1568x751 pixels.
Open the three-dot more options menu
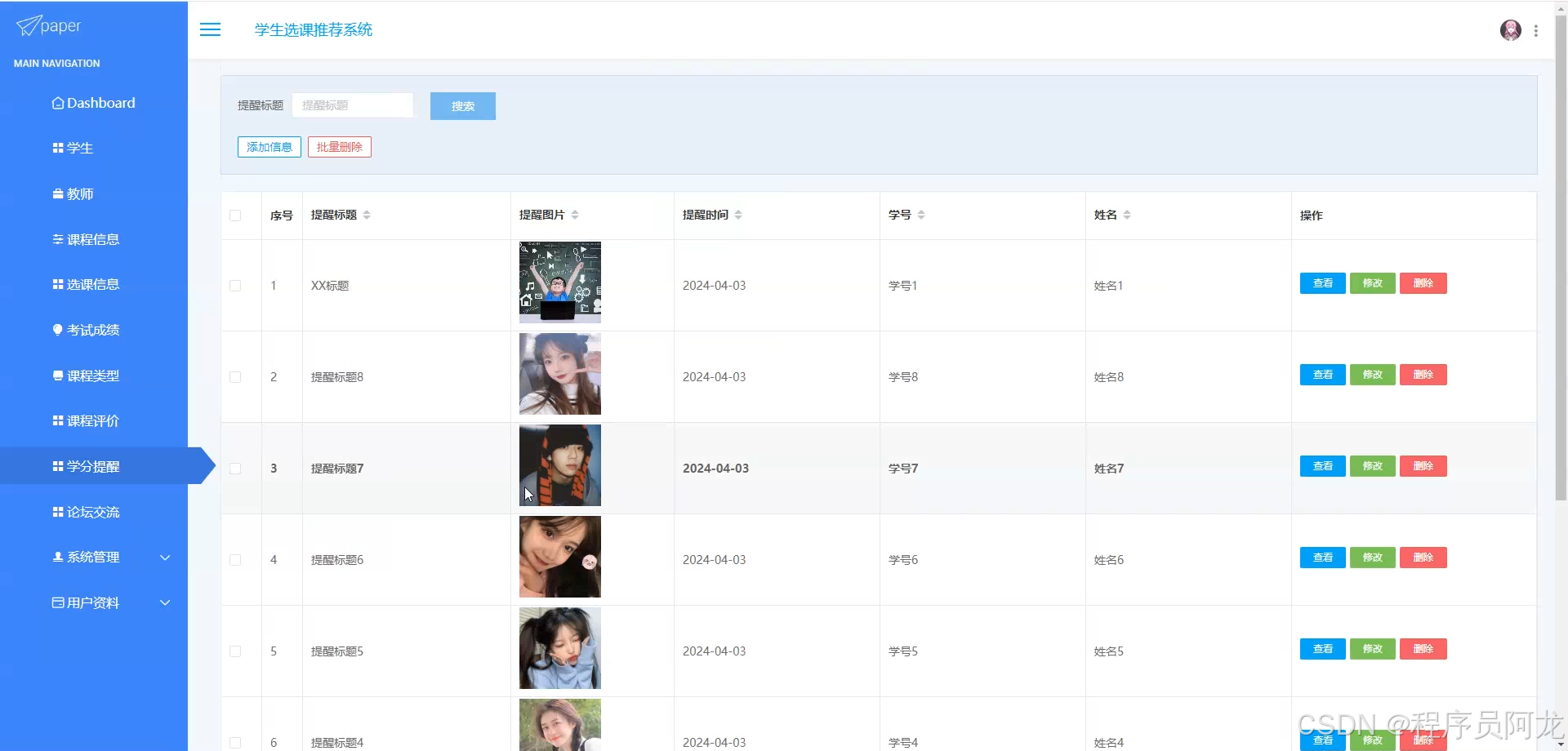[1536, 30]
